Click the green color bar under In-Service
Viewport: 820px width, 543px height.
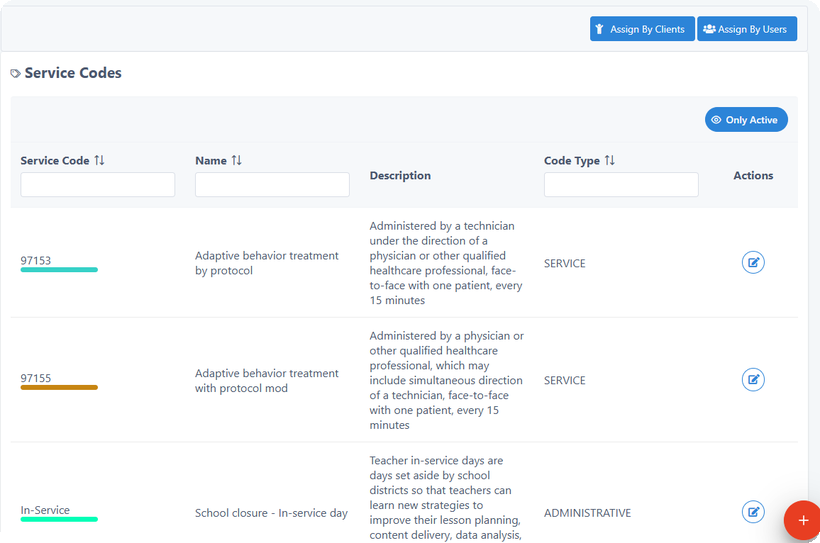(x=59, y=519)
